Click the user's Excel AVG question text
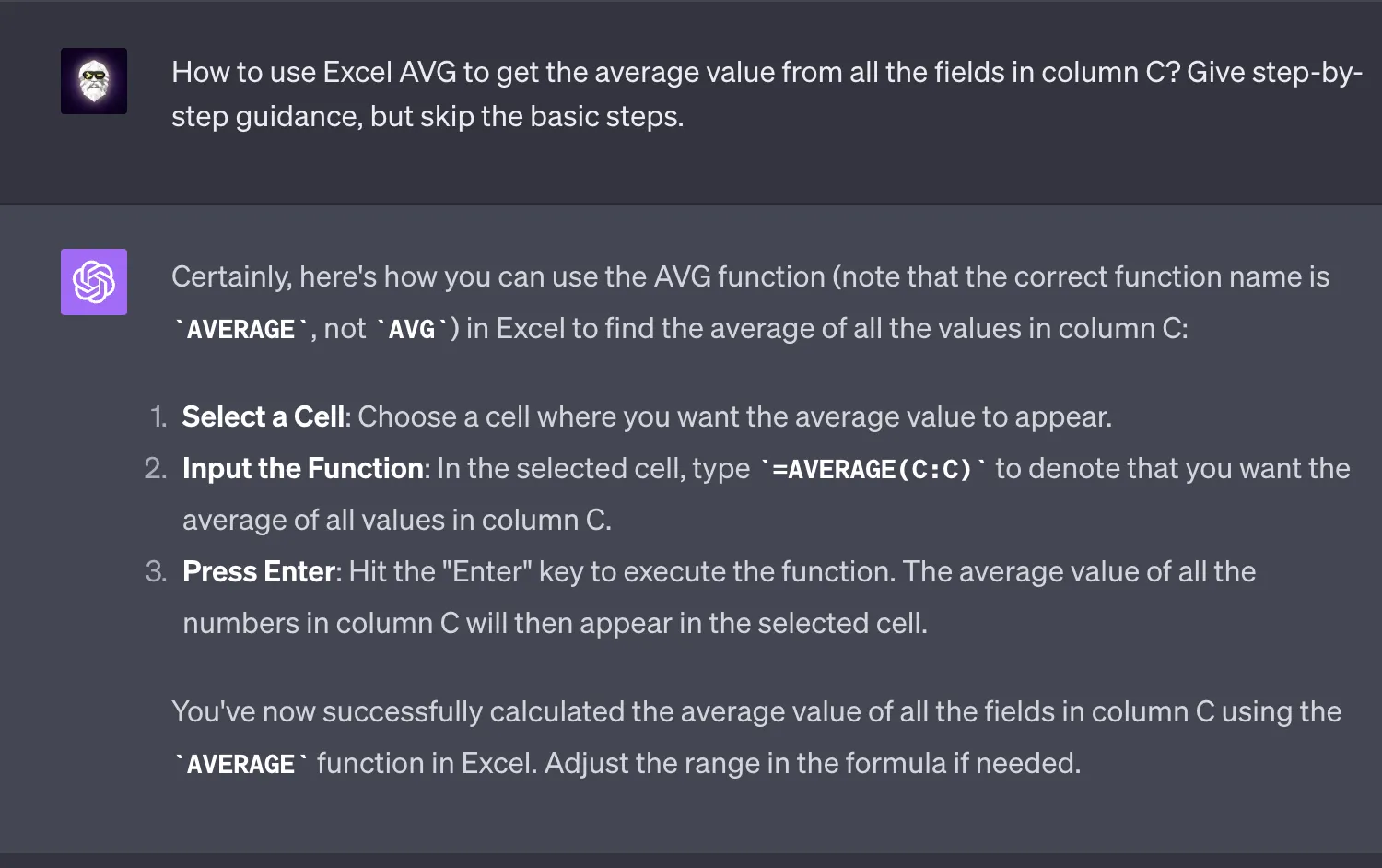 [767, 94]
